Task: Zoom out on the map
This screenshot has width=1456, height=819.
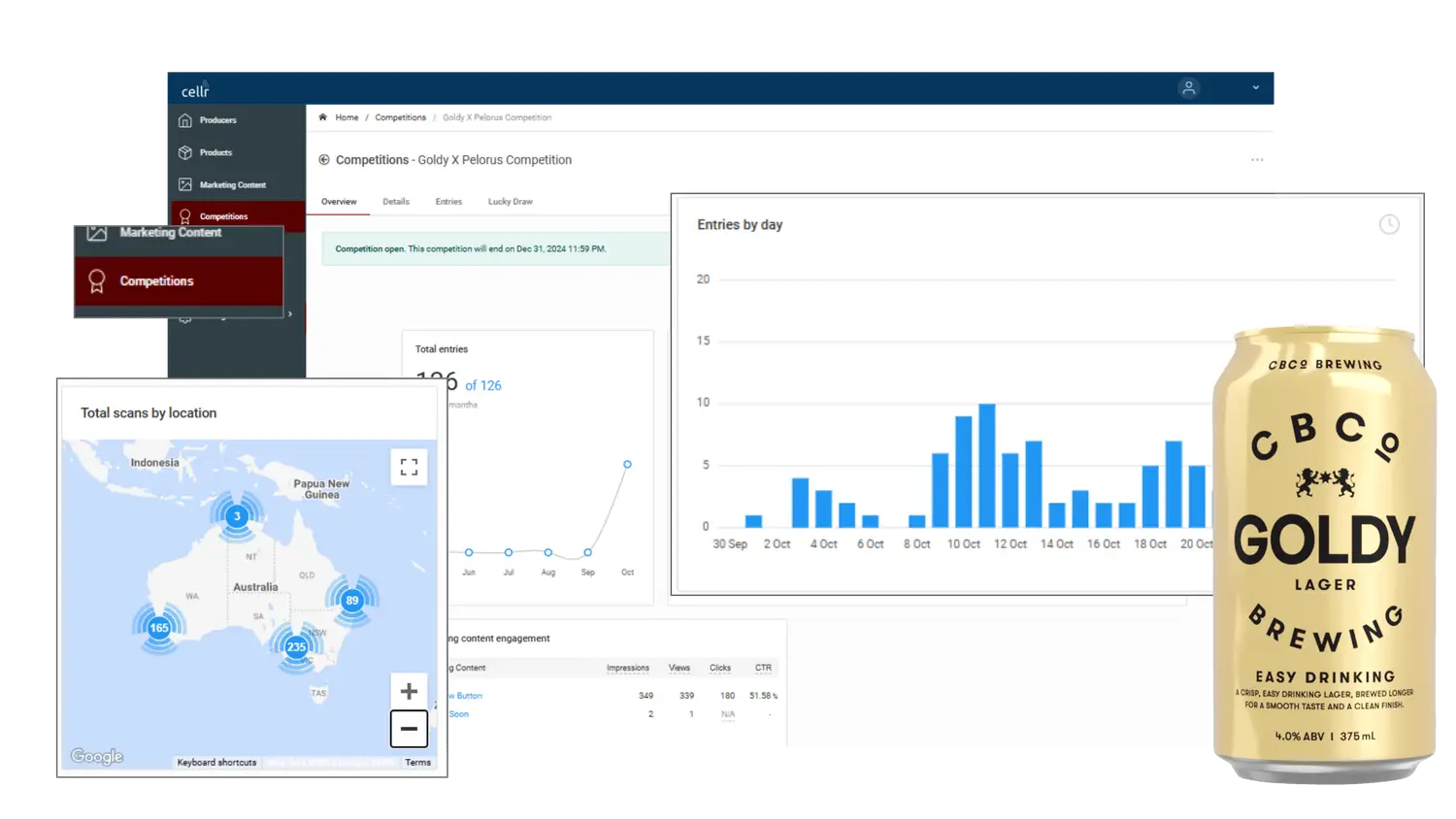Action: [409, 729]
